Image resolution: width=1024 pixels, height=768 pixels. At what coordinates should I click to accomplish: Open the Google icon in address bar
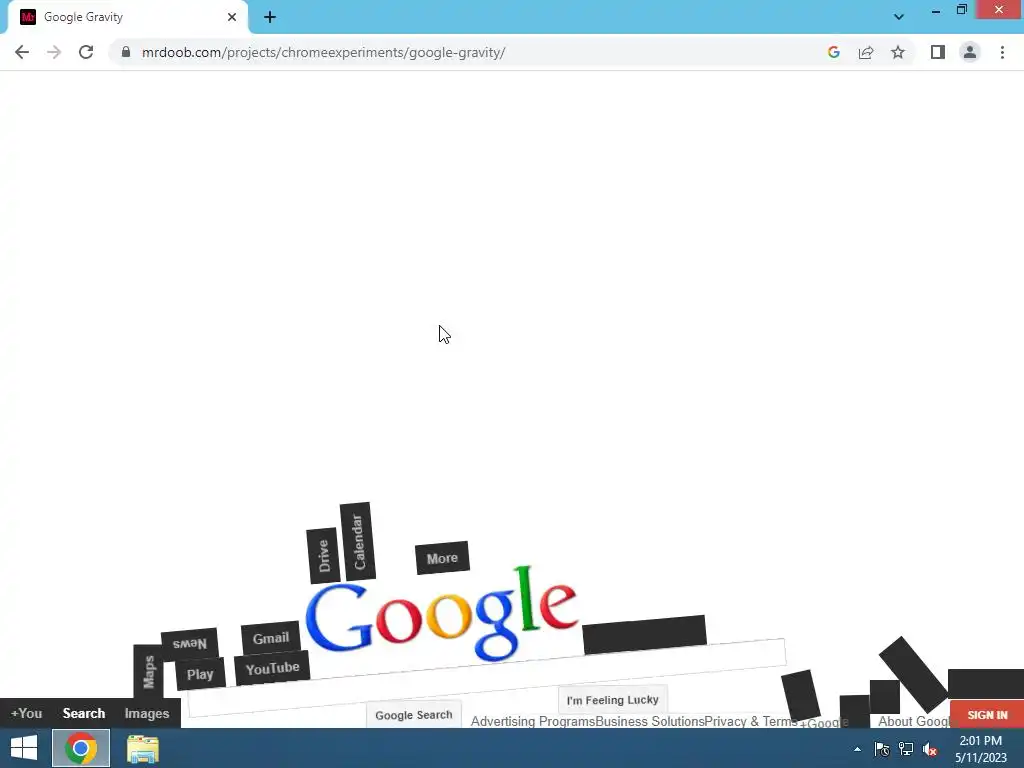[x=833, y=52]
